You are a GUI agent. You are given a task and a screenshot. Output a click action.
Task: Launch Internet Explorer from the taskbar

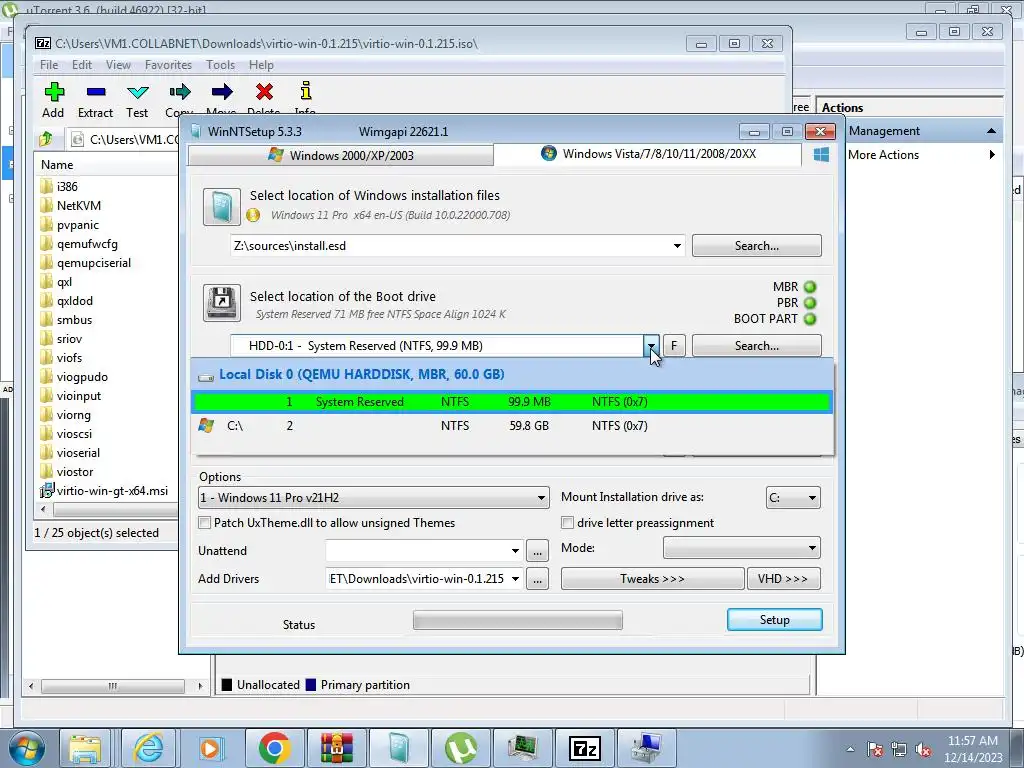[x=148, y=748]
